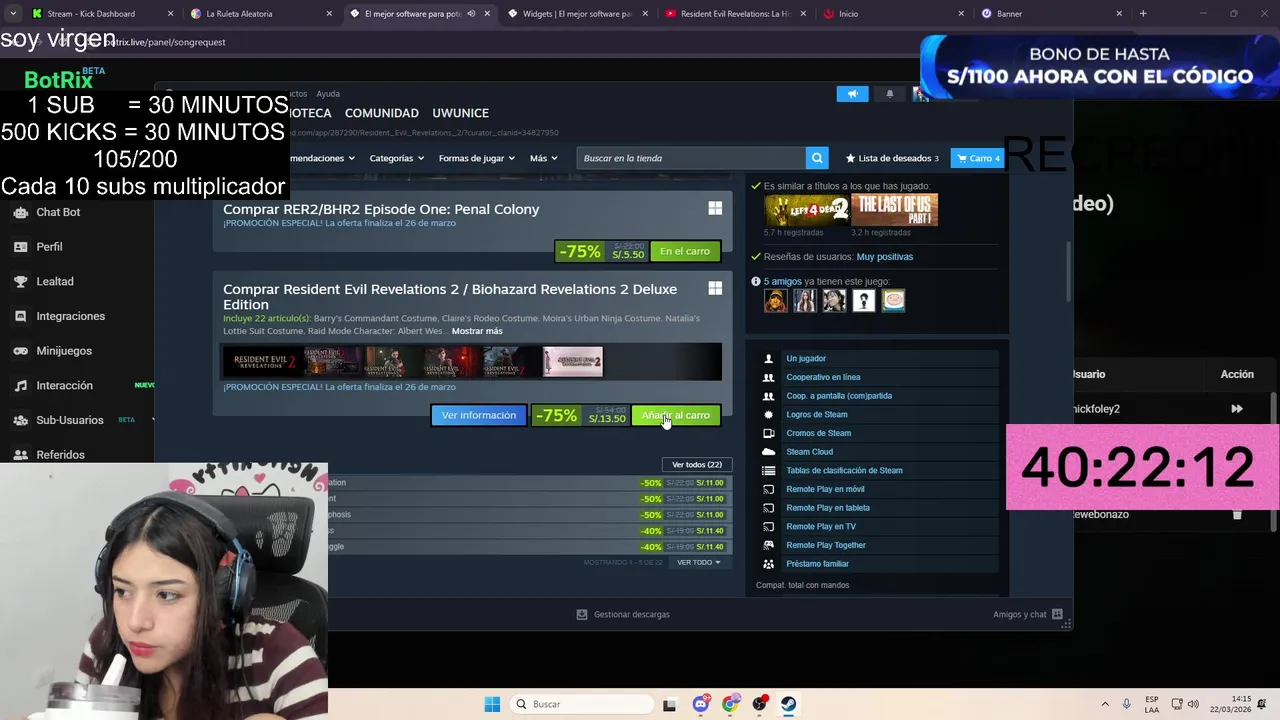
Task: Click the Steam Cloud icon
Action: click(x=768, y=452)
